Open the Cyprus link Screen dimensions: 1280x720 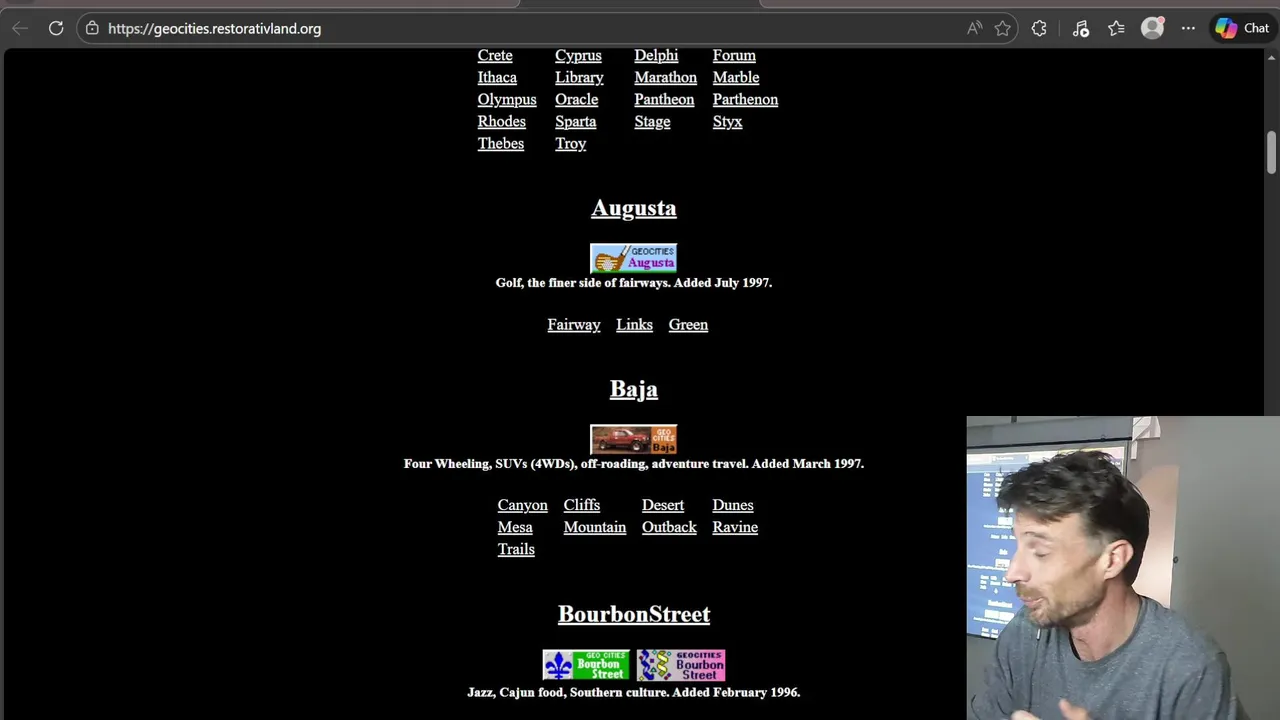click(578, 55)
